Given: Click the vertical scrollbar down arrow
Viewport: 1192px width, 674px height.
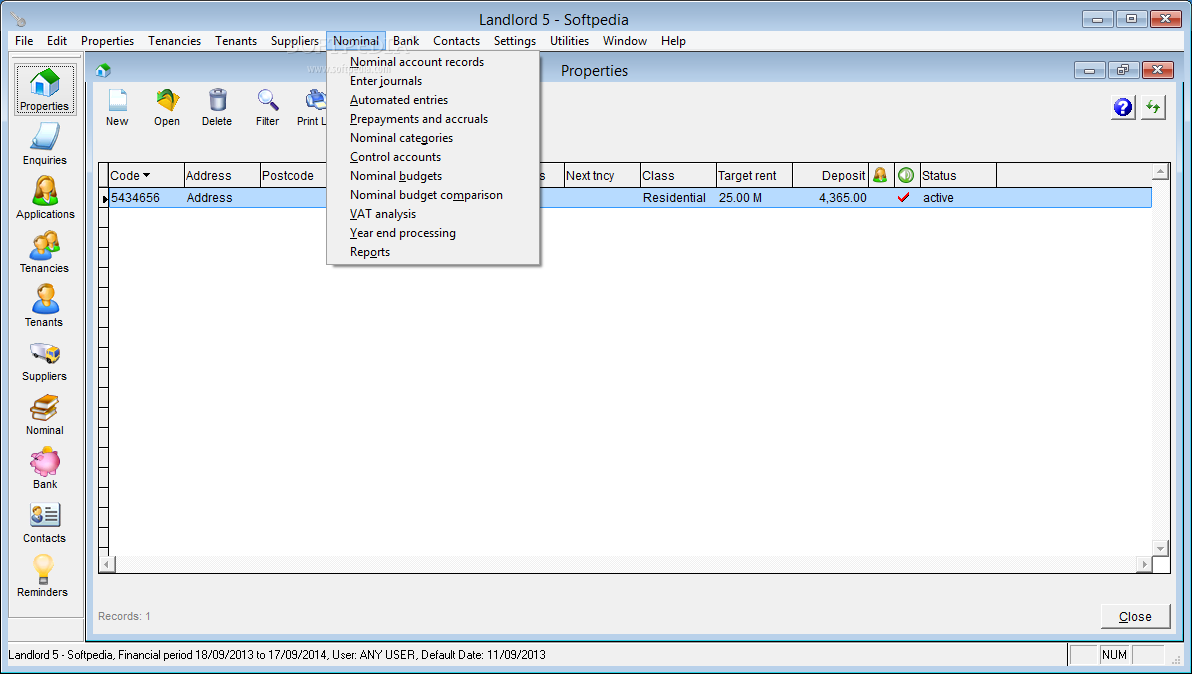Looking at the screenshot, I should coord(1160,548).
